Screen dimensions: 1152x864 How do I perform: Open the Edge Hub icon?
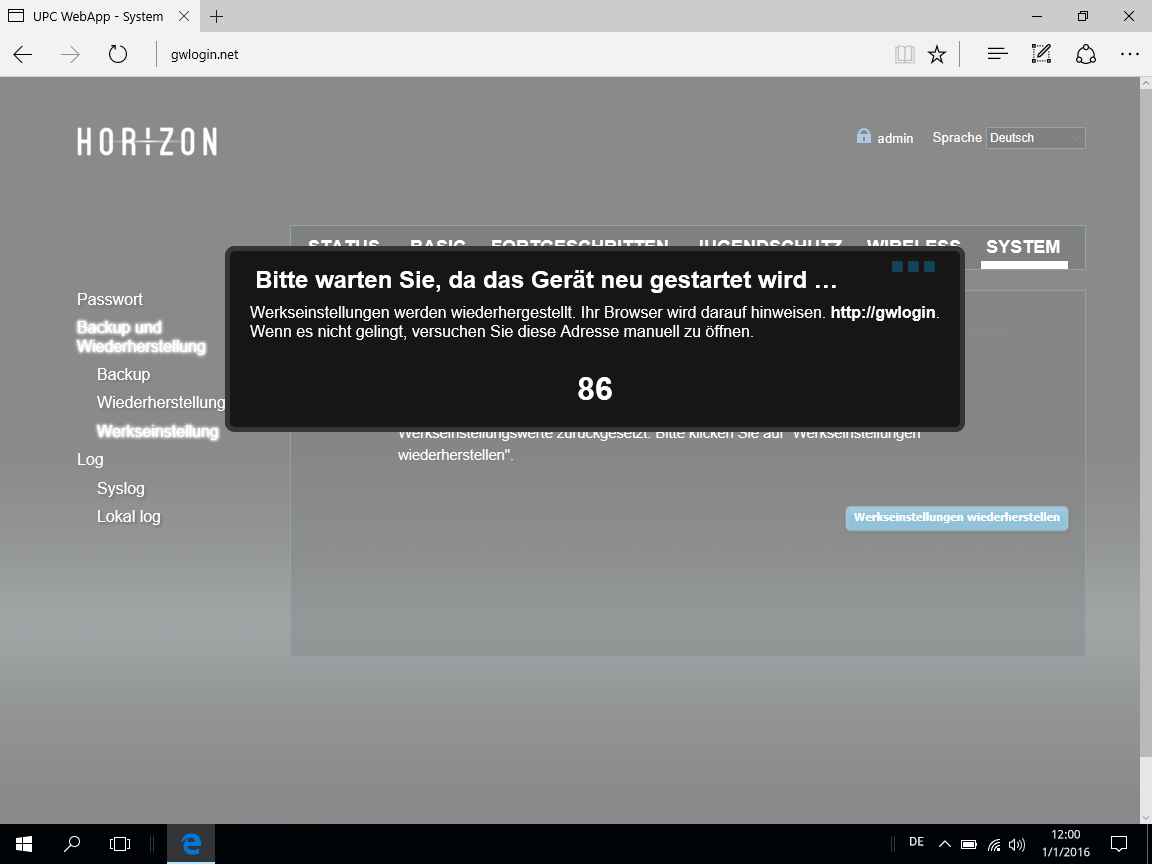click(997, 54)
